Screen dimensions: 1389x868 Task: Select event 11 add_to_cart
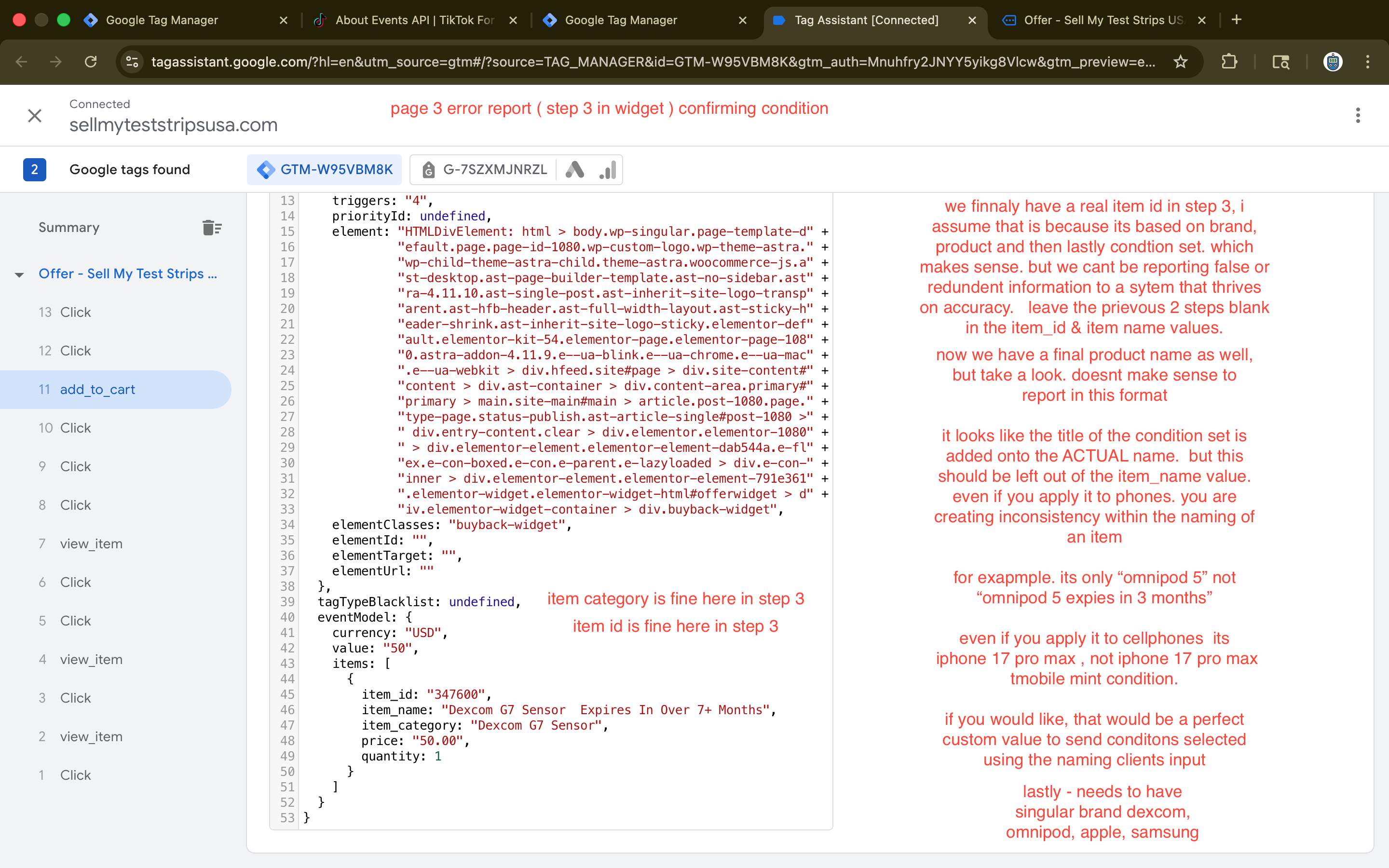(x=115, y=389)
